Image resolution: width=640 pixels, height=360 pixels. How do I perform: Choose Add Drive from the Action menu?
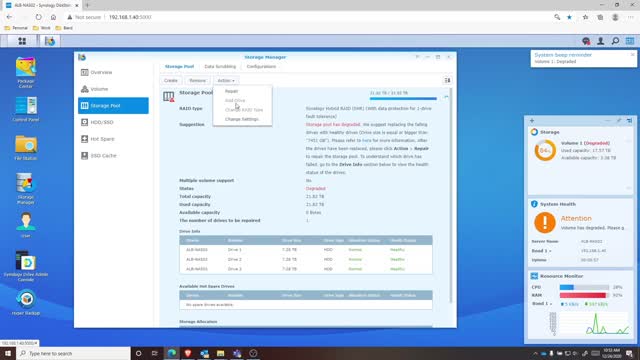[242, 100]
